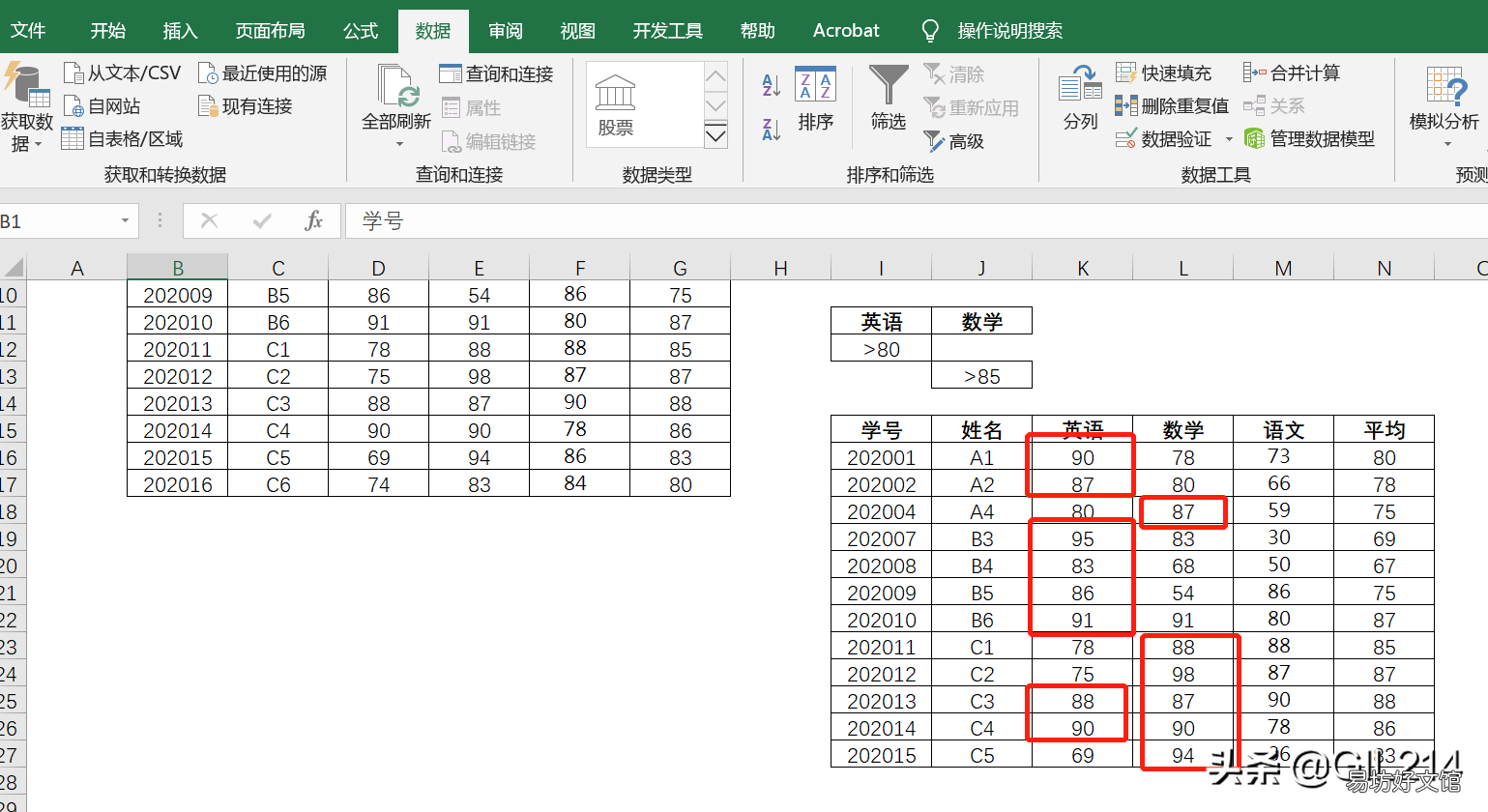Screen dimensions: 1488x812
Task: Expand the Data Types gallery More arrow
Action: coord(715,135)
